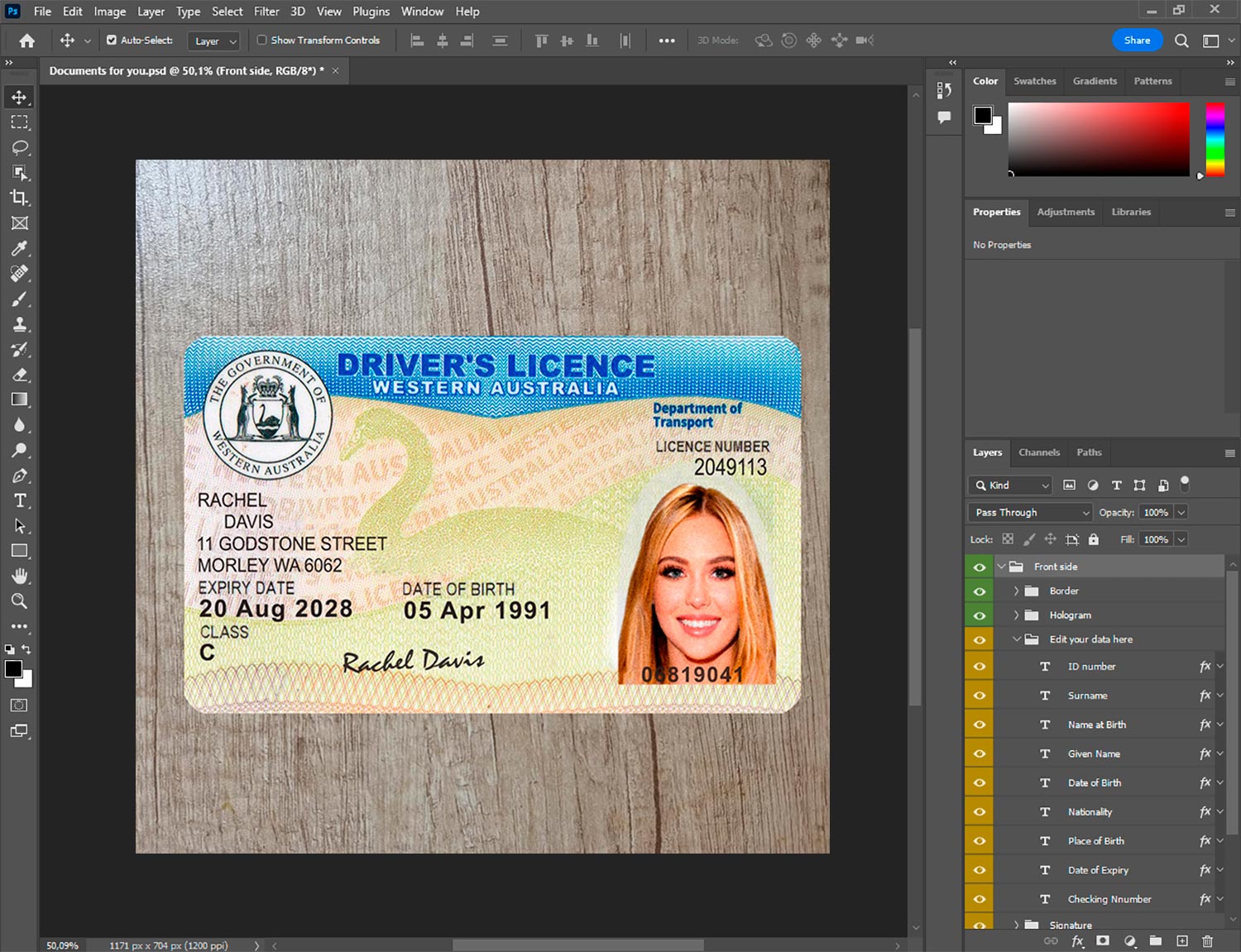
Task: Uncheck the Auto-Select checkbox
Action: (x=112, y=40)
